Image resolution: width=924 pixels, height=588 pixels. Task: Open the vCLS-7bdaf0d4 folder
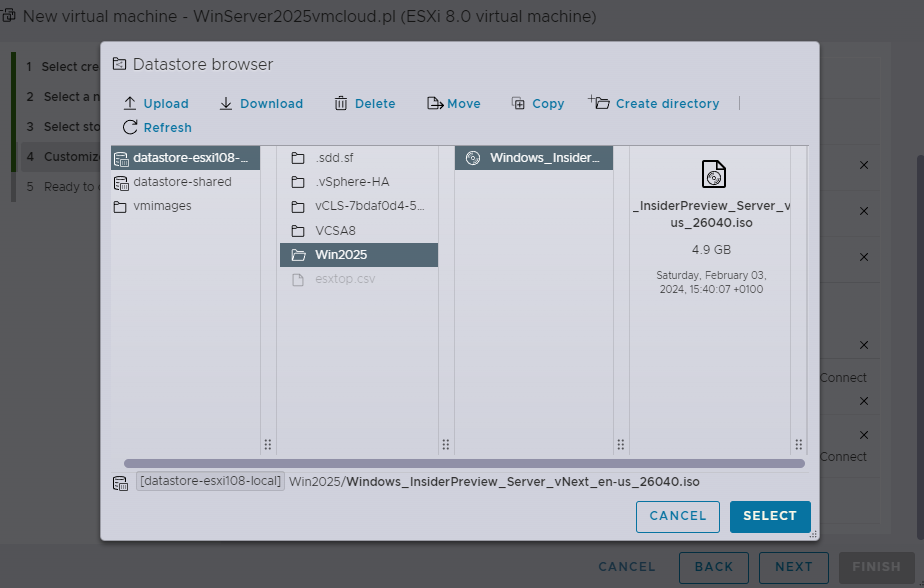click(x=358, y=206)
